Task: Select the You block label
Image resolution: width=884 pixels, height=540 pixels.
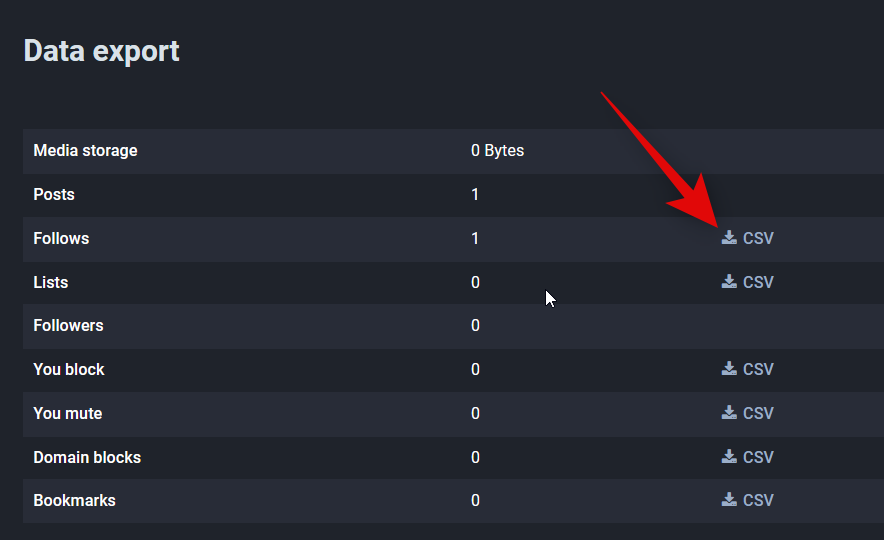Action: (69, 369)
